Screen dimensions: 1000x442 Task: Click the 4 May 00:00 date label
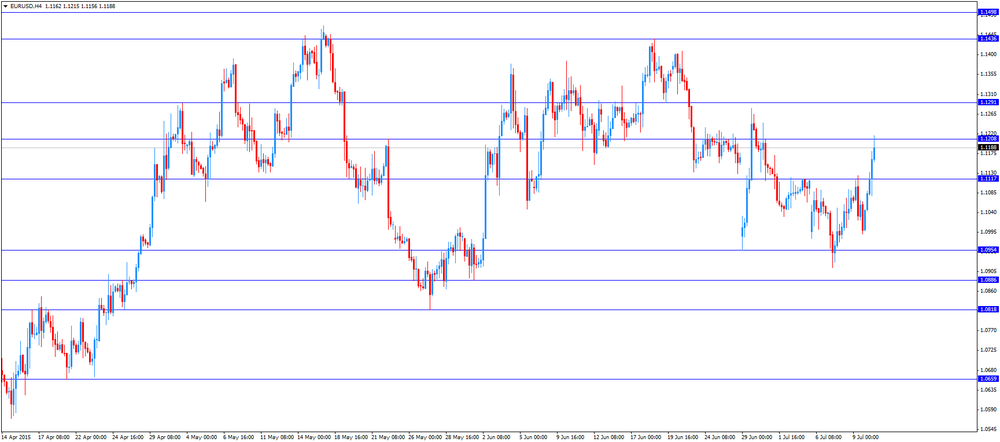click(202, 438)
